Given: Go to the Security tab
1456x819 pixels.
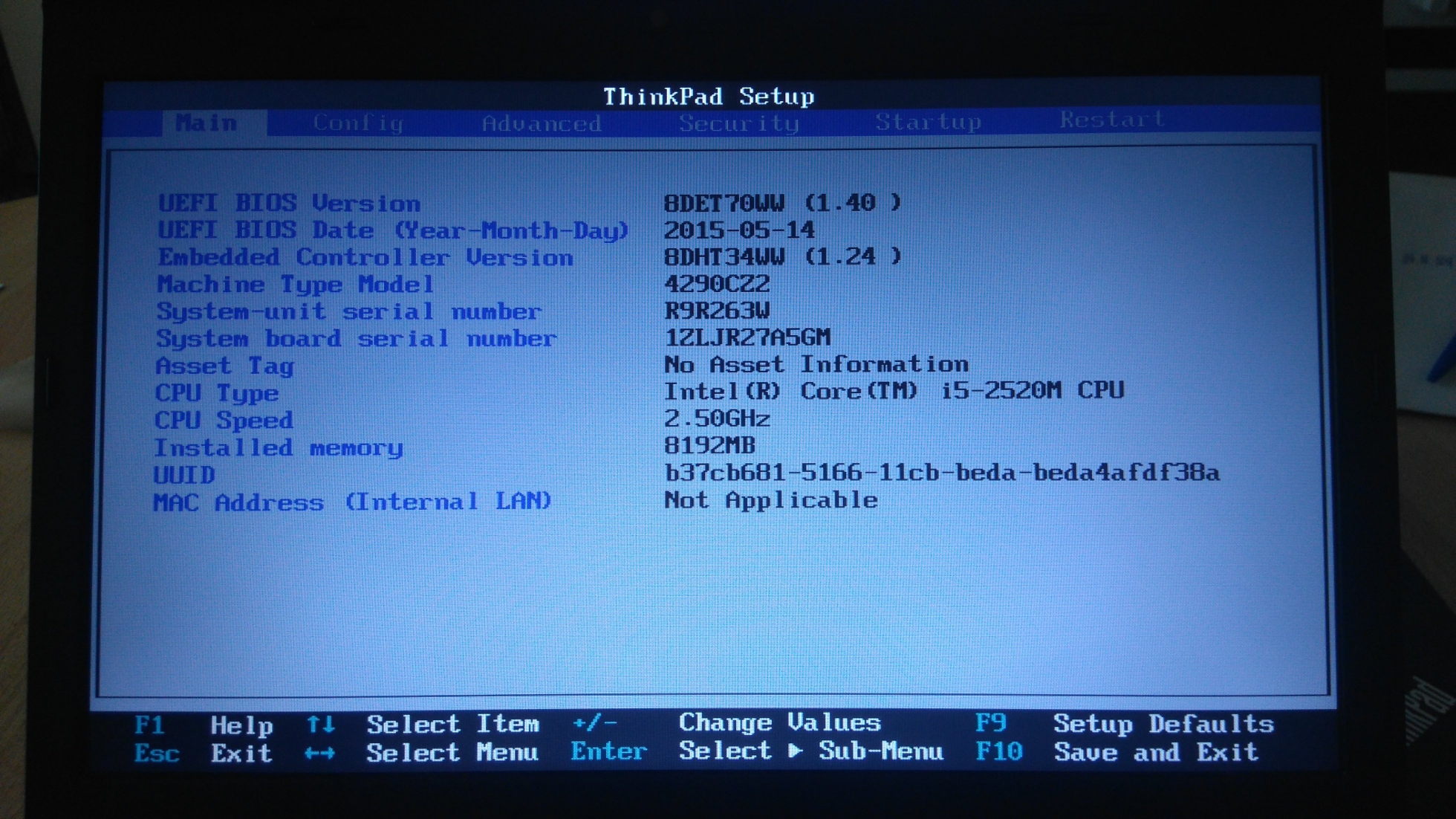Looking at the screenshot, I should coord(739,123).
